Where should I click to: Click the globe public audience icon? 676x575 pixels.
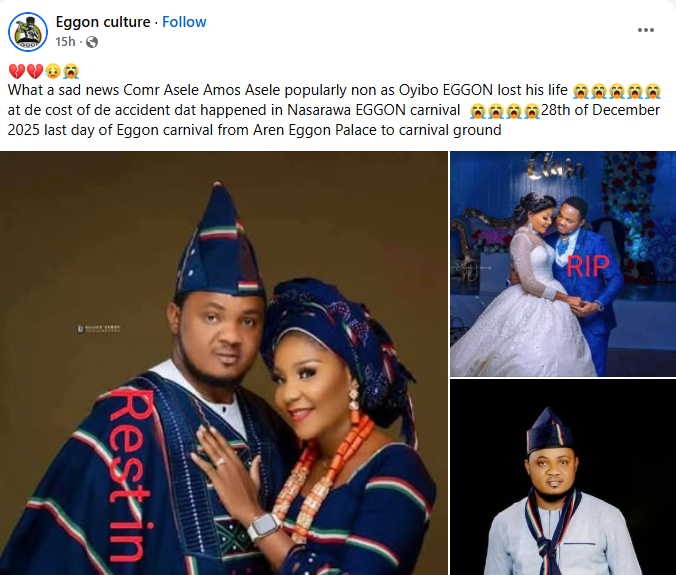(92, 42)
